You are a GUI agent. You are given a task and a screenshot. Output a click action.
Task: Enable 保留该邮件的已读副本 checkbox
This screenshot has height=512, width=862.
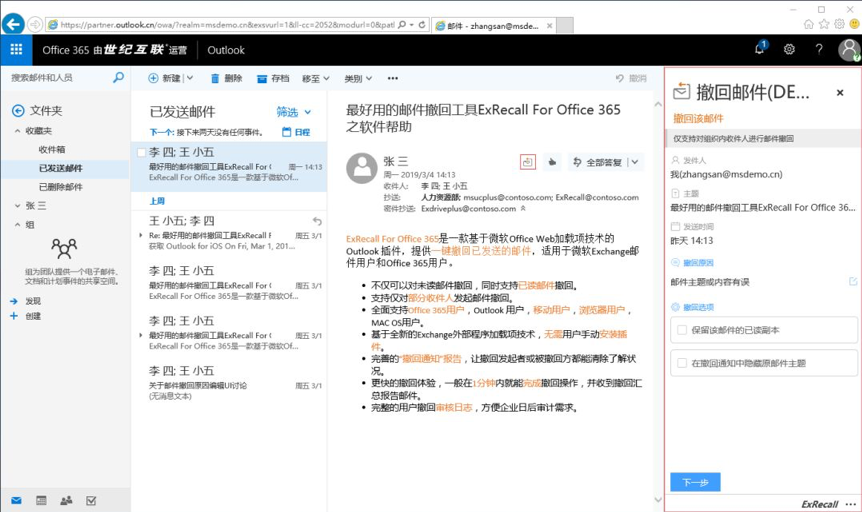tap(682, 330)
